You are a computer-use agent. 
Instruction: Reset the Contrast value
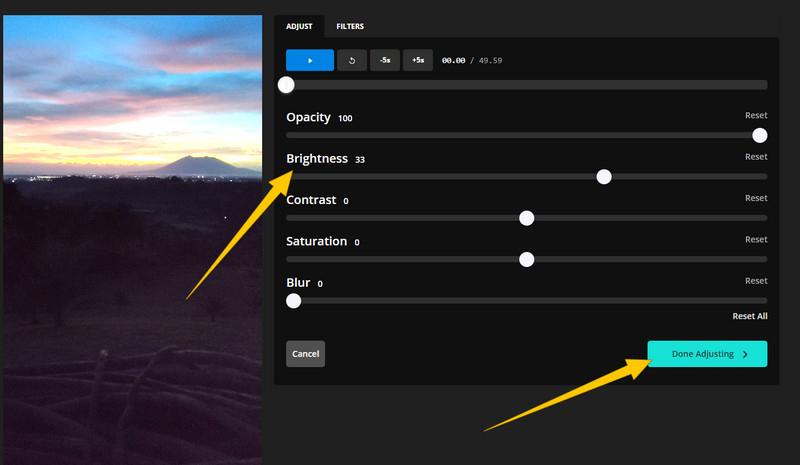click(x=756, y=198)
